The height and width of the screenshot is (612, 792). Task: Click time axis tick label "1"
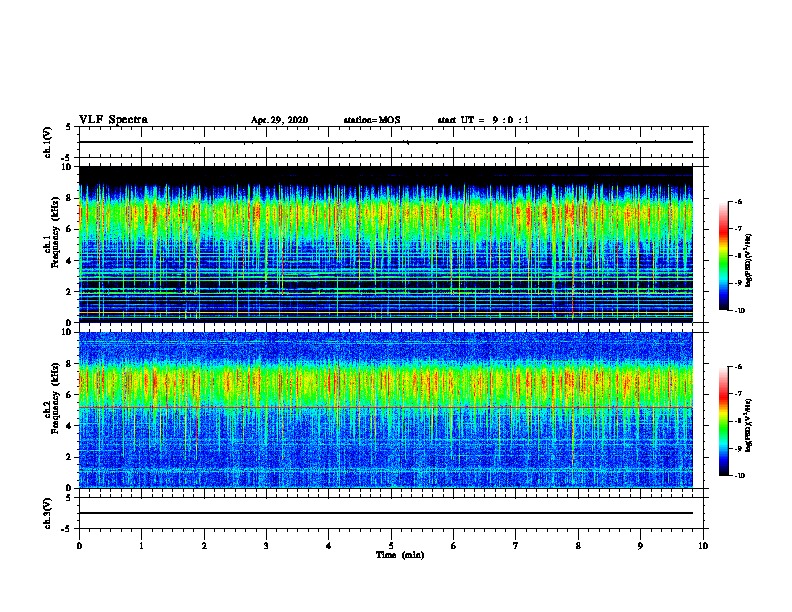point(141,546)
